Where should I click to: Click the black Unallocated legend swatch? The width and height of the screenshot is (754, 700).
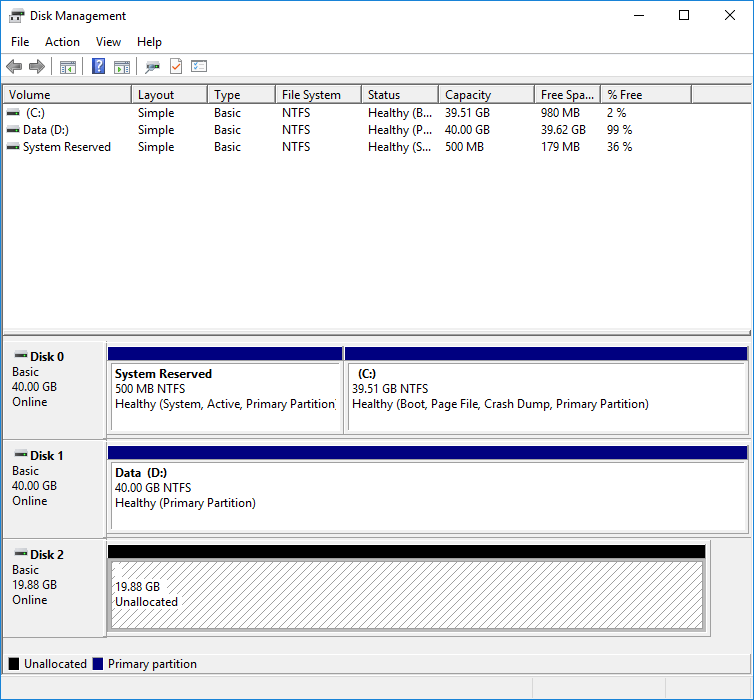coord(14,664)
